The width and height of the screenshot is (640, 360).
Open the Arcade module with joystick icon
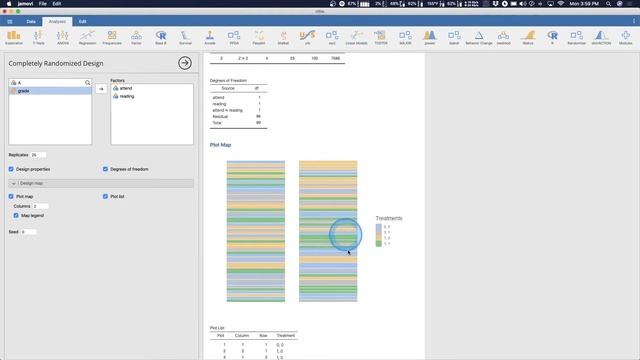coord(210,38)
